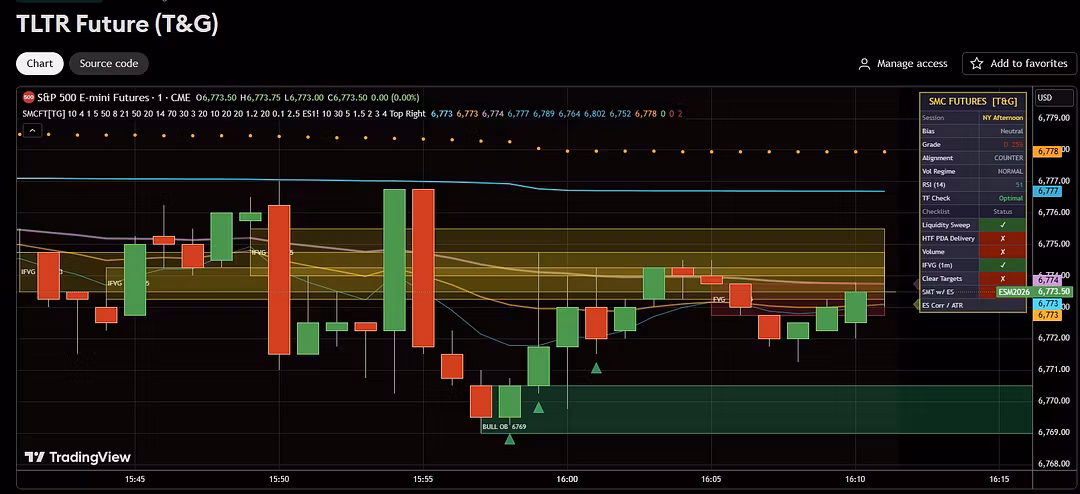The image size is (1080, 494).
Task: Click the 16:10 time axis label
Action: (855, 478)
